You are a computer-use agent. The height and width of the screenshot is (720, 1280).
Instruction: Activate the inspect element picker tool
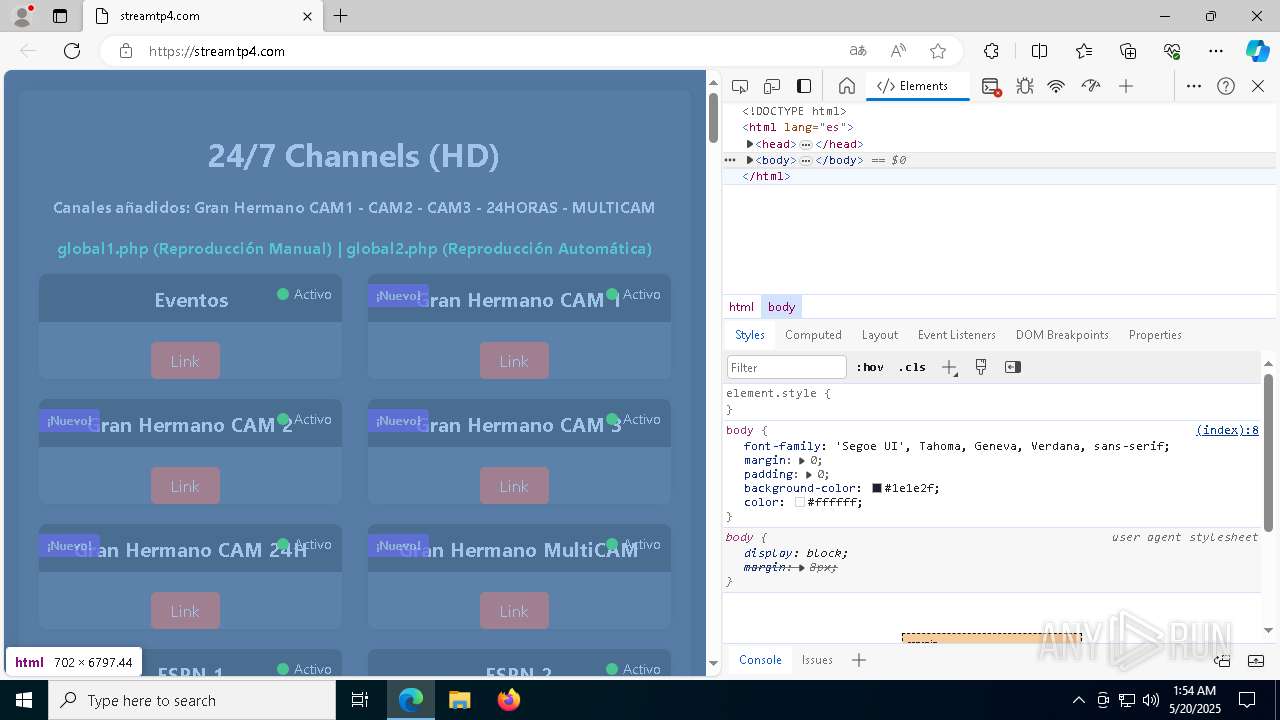pos(740,86)
